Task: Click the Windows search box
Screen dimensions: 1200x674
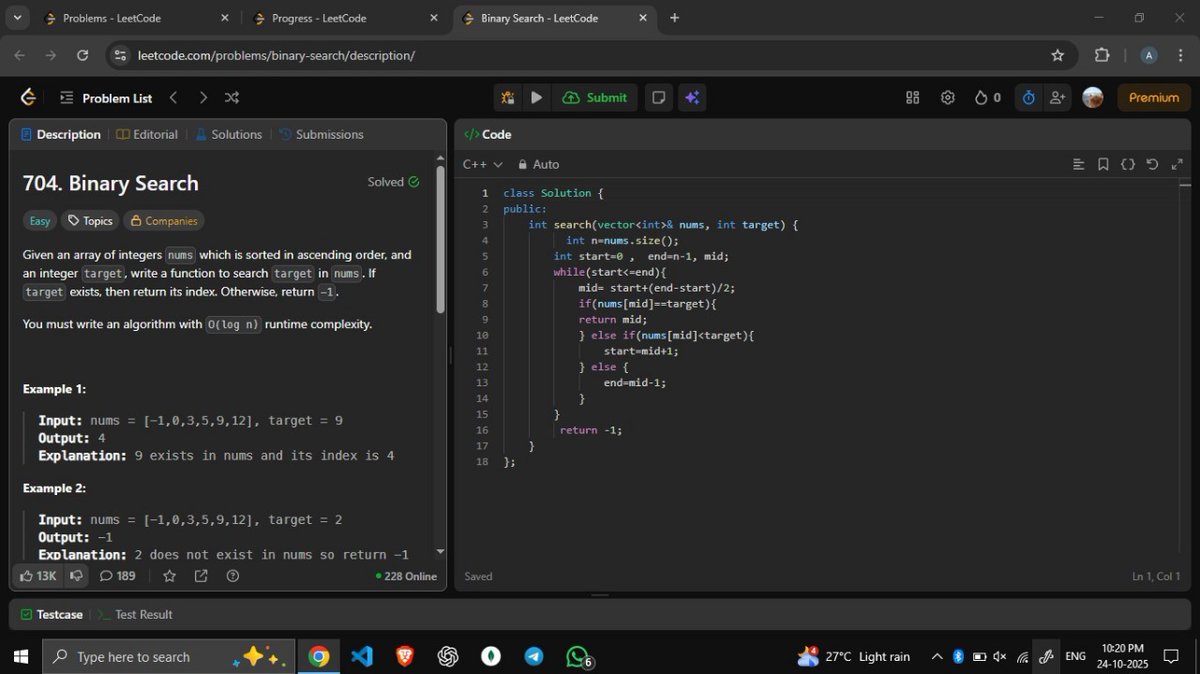Action: point(168,656)
